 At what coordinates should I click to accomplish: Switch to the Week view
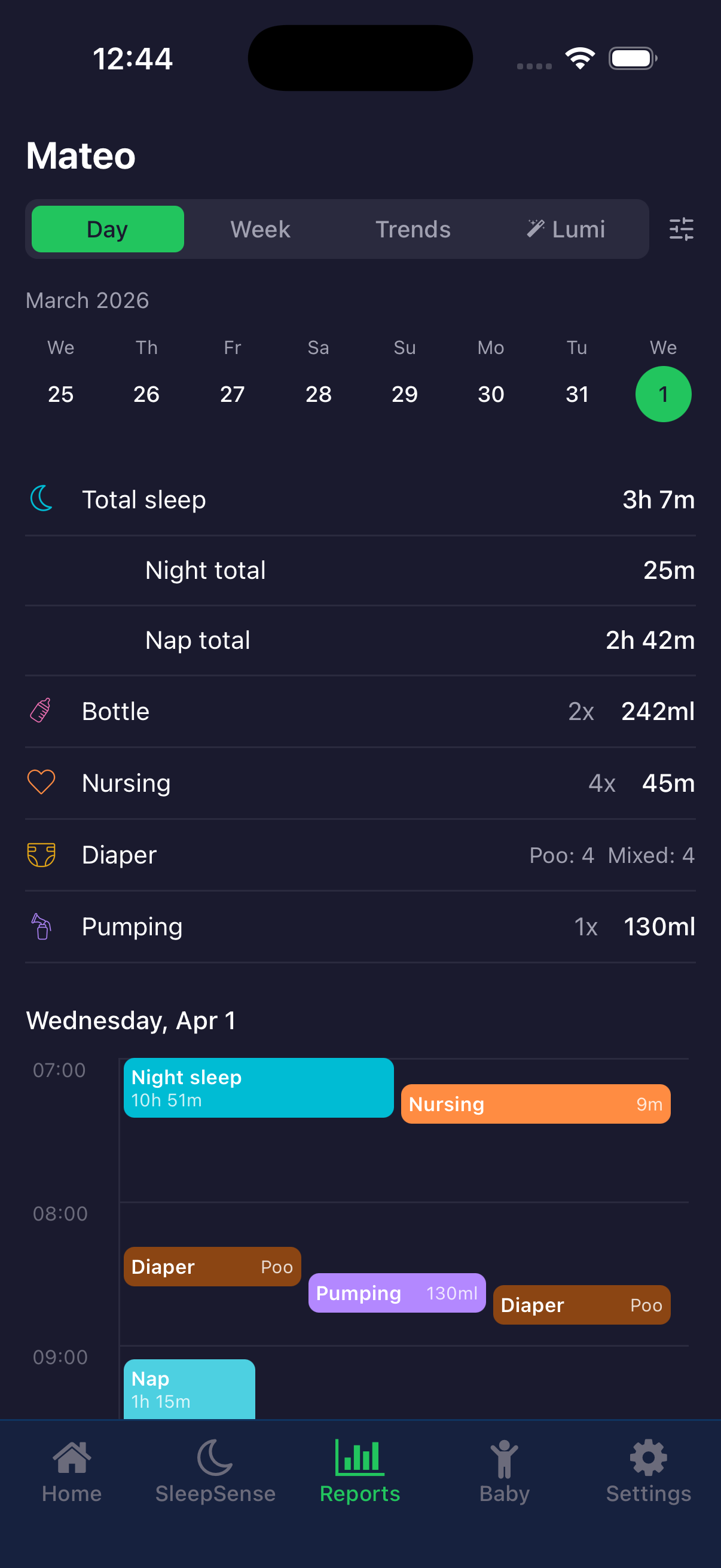[261, 229]
